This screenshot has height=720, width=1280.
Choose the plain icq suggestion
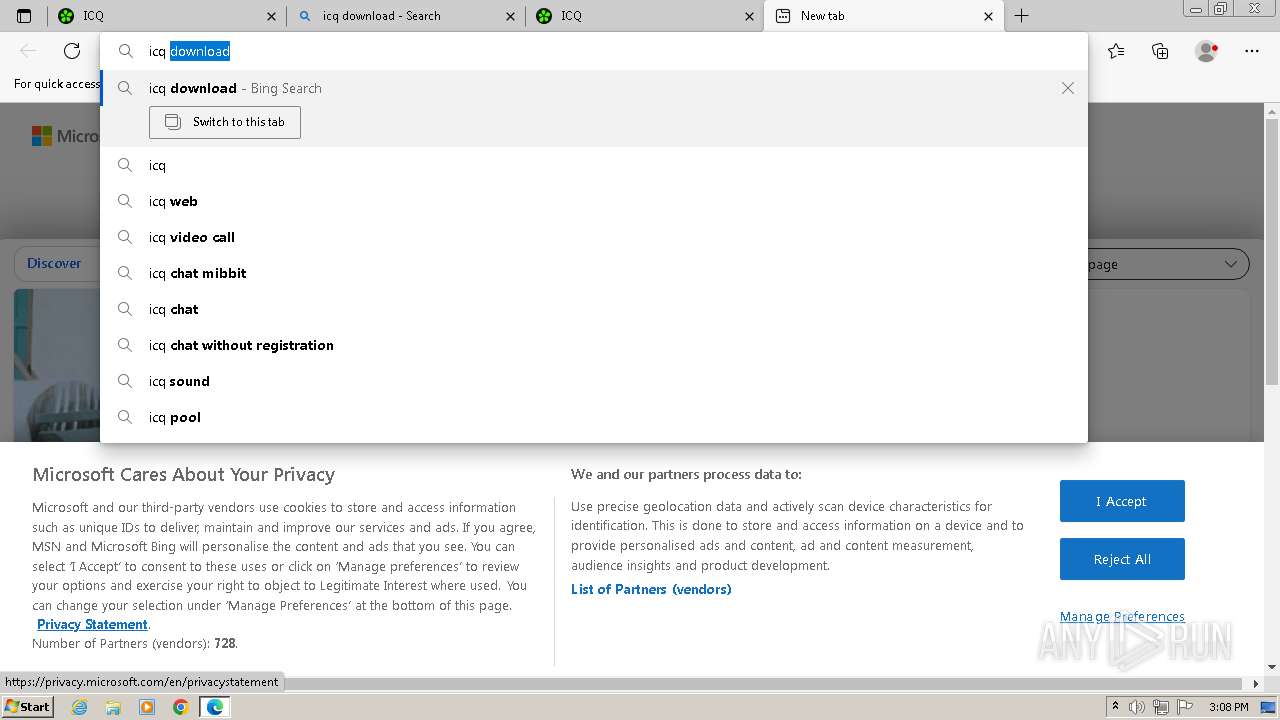click(x=594, y=165)
